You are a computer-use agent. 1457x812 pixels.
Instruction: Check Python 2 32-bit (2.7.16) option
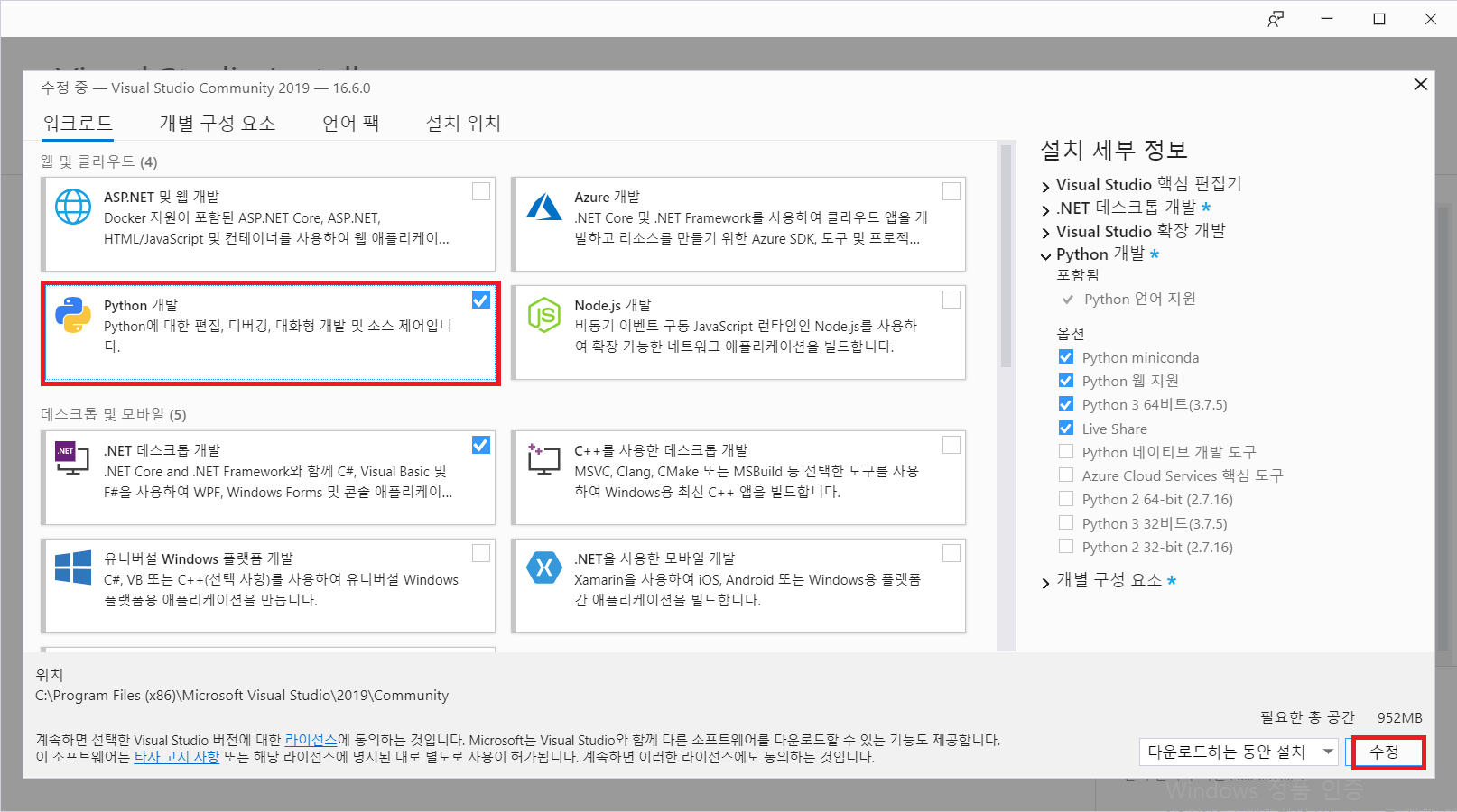(x=1066, y=546)
